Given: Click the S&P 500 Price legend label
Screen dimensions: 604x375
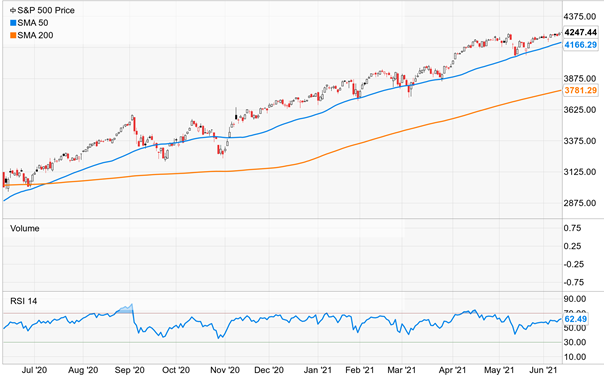Looking at the screenshot, I should 46,10.
